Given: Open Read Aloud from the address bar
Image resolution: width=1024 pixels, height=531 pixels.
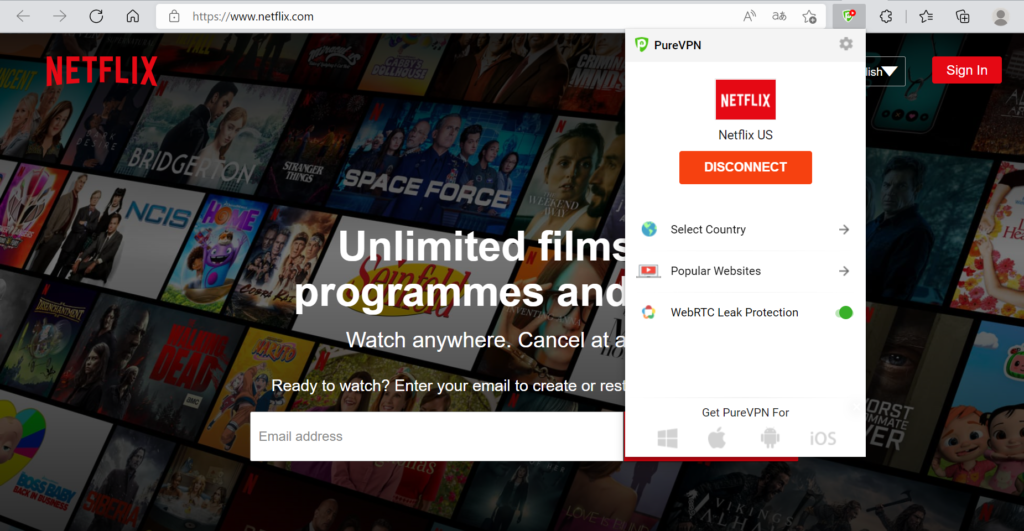Looking at the screenshot, I should tap(749, 16).
